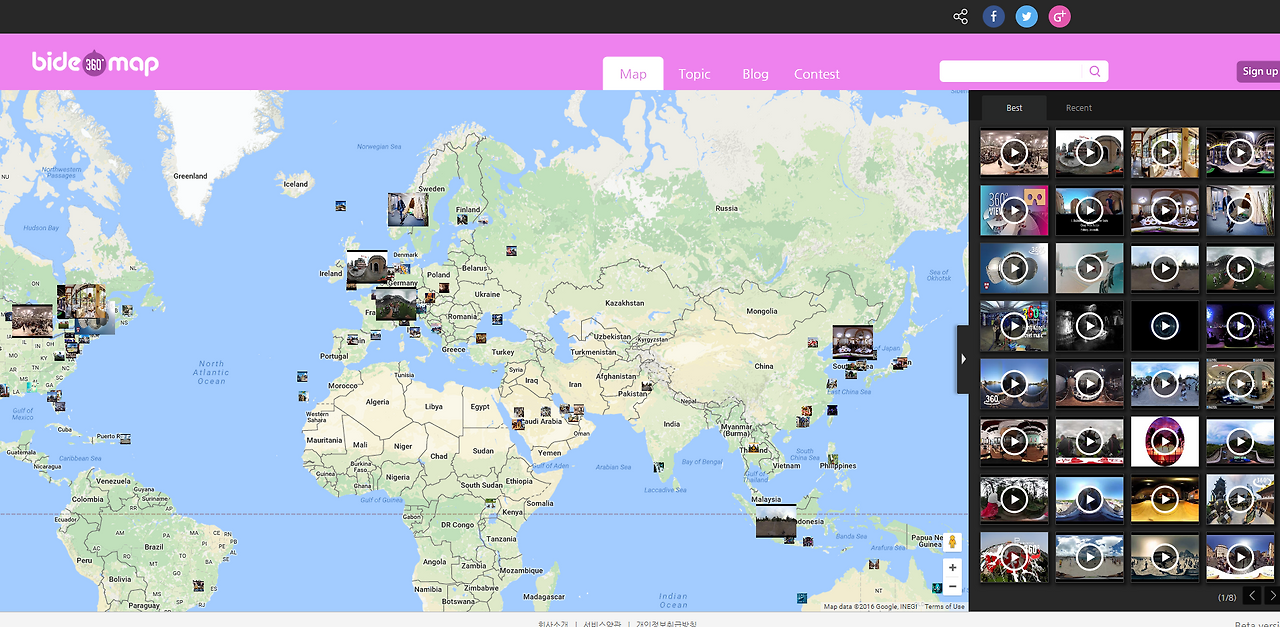Open the small marker near Iceland

point(341,206)
